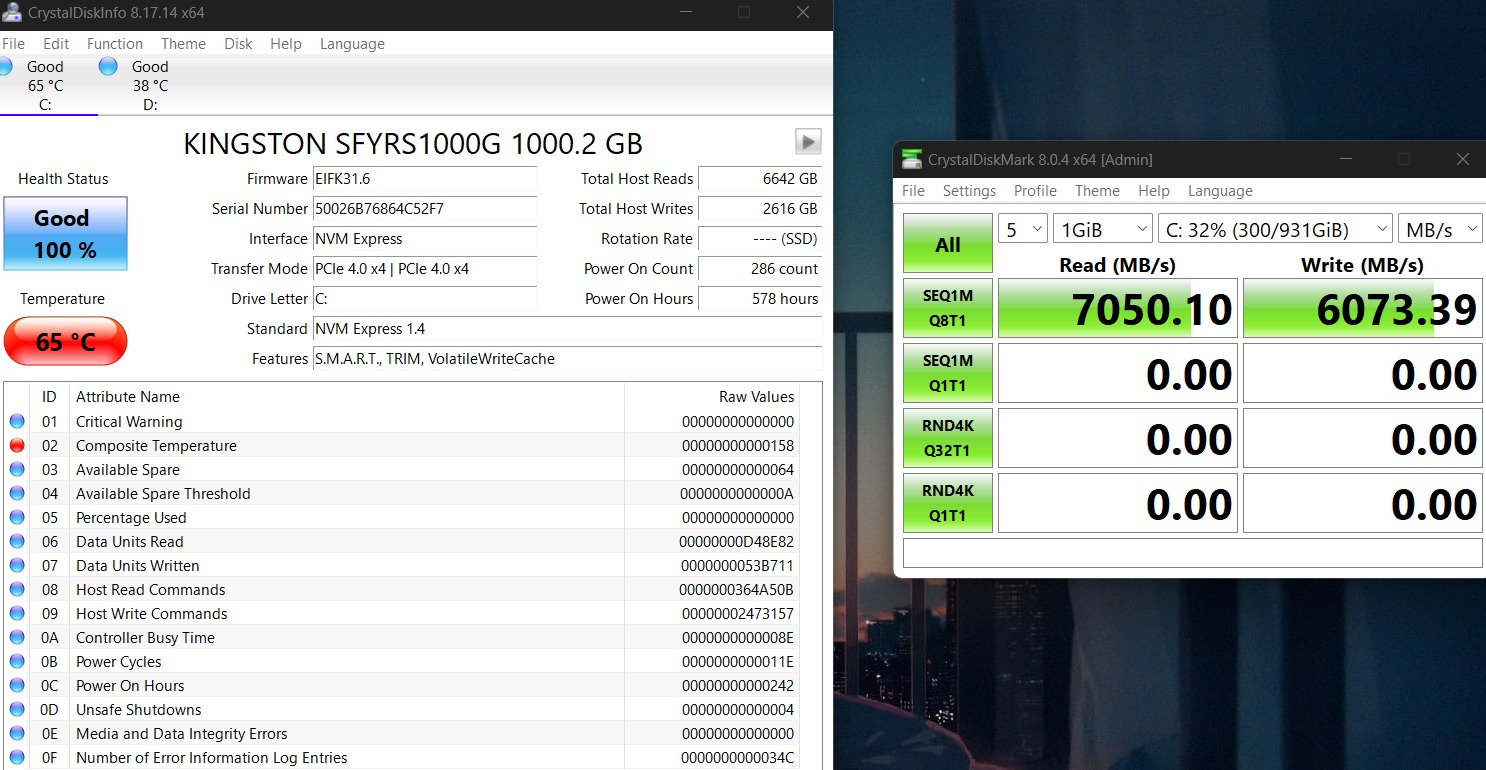Run the RND4K Q1T1 test

948,503
